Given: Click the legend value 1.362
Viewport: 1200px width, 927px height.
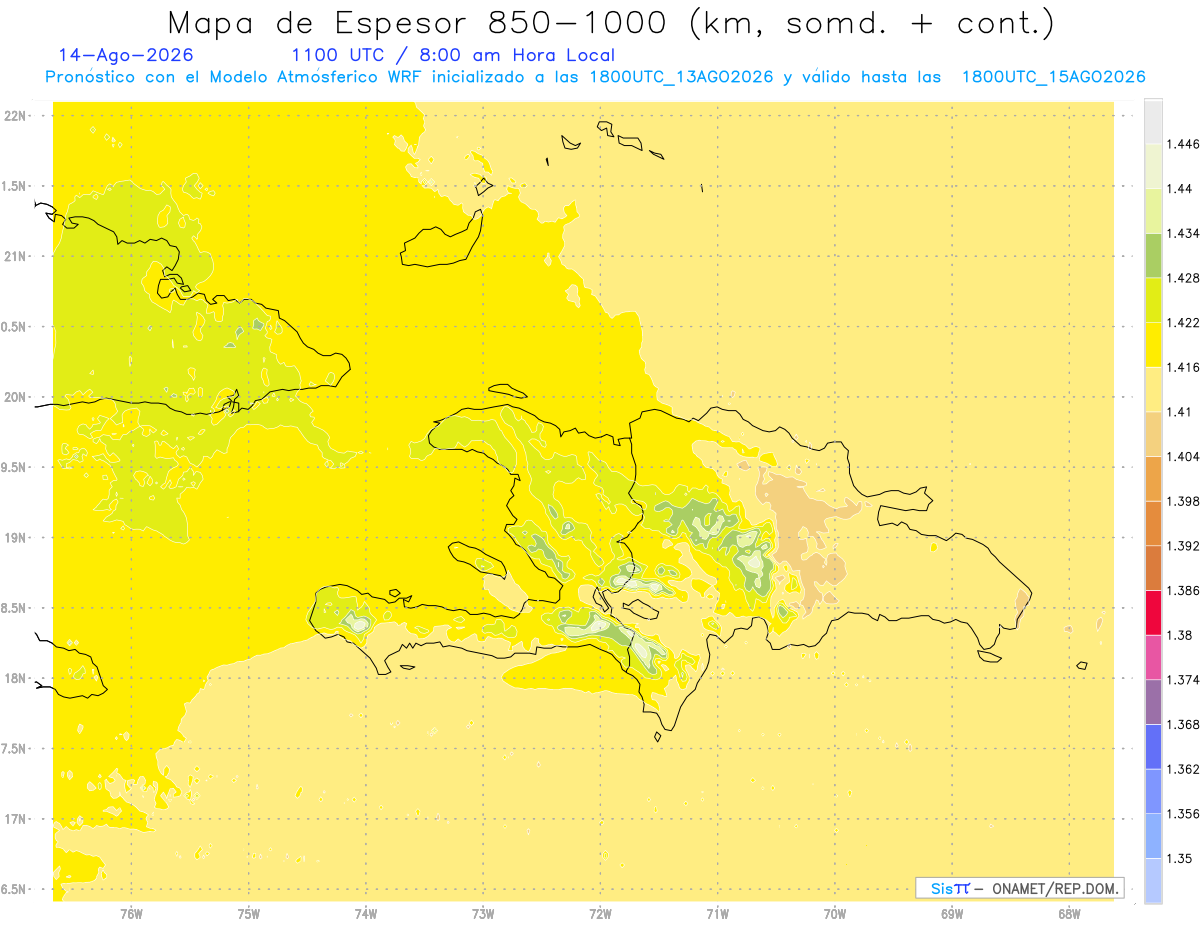Looking at the screenshot, I should pyautogui.click(x=1184, y=769).
